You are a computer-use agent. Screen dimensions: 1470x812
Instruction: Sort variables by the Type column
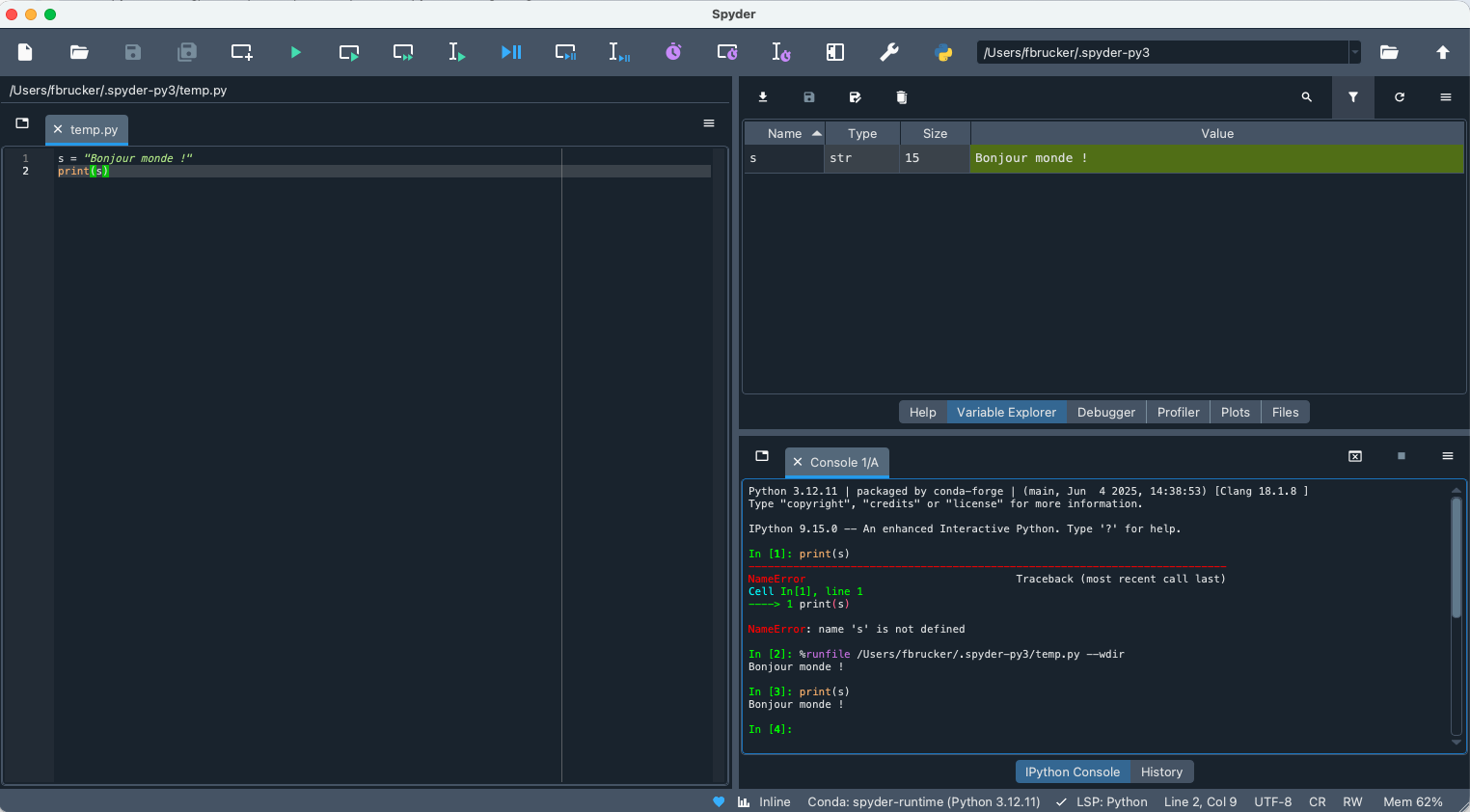(862, 133)
